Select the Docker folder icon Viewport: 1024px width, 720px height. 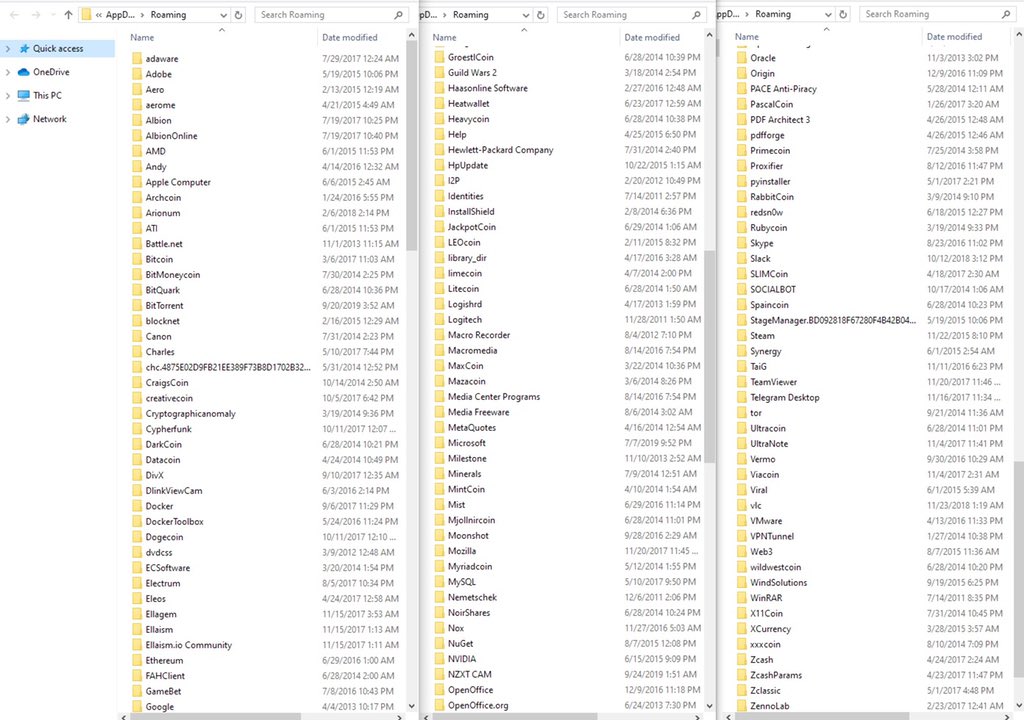tap(136, 506)
